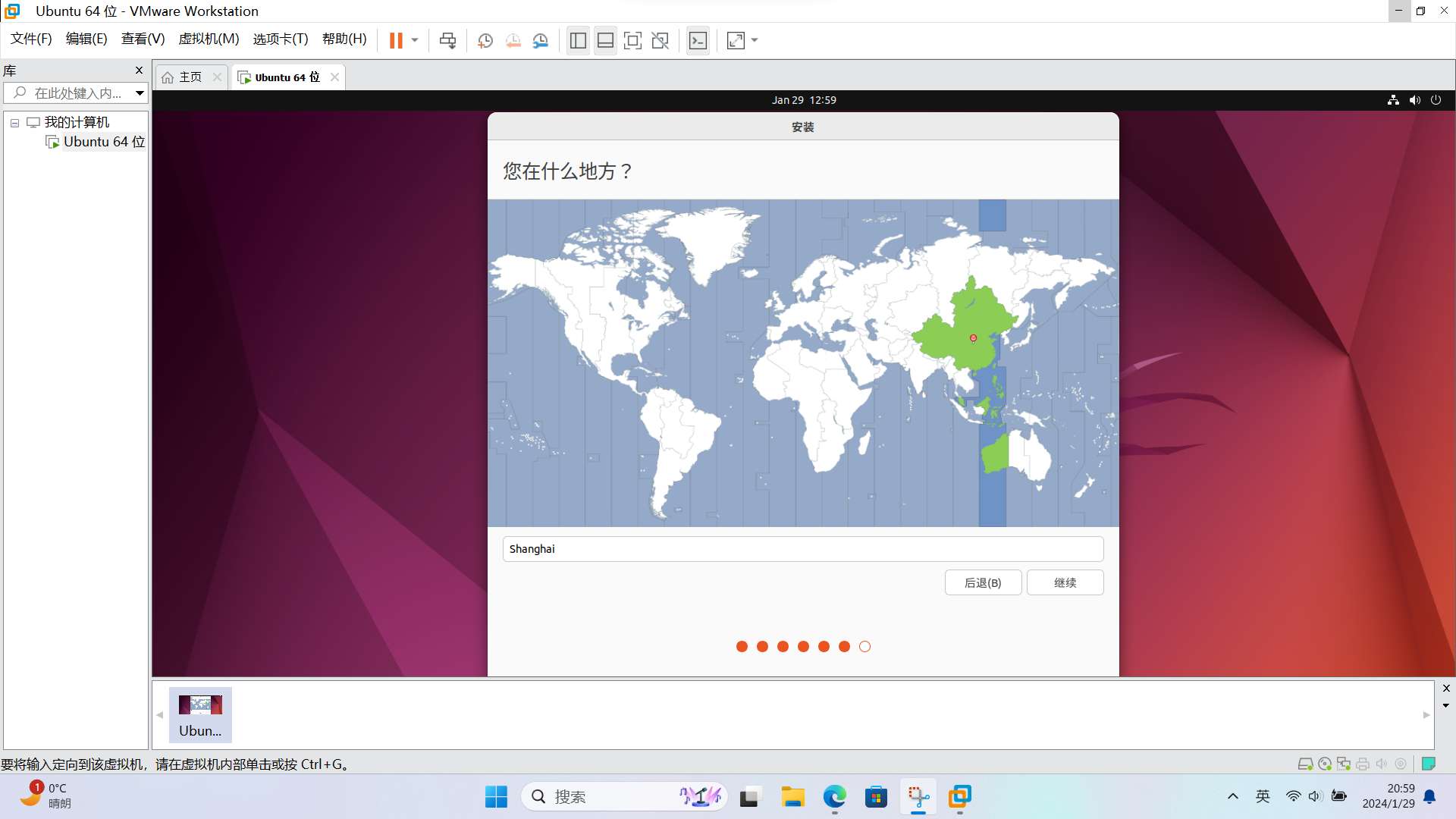Click the Shanghai timezone text field
Image resolution: width=1456 pixels, height=819 pixels.
(x=802, y=549)
